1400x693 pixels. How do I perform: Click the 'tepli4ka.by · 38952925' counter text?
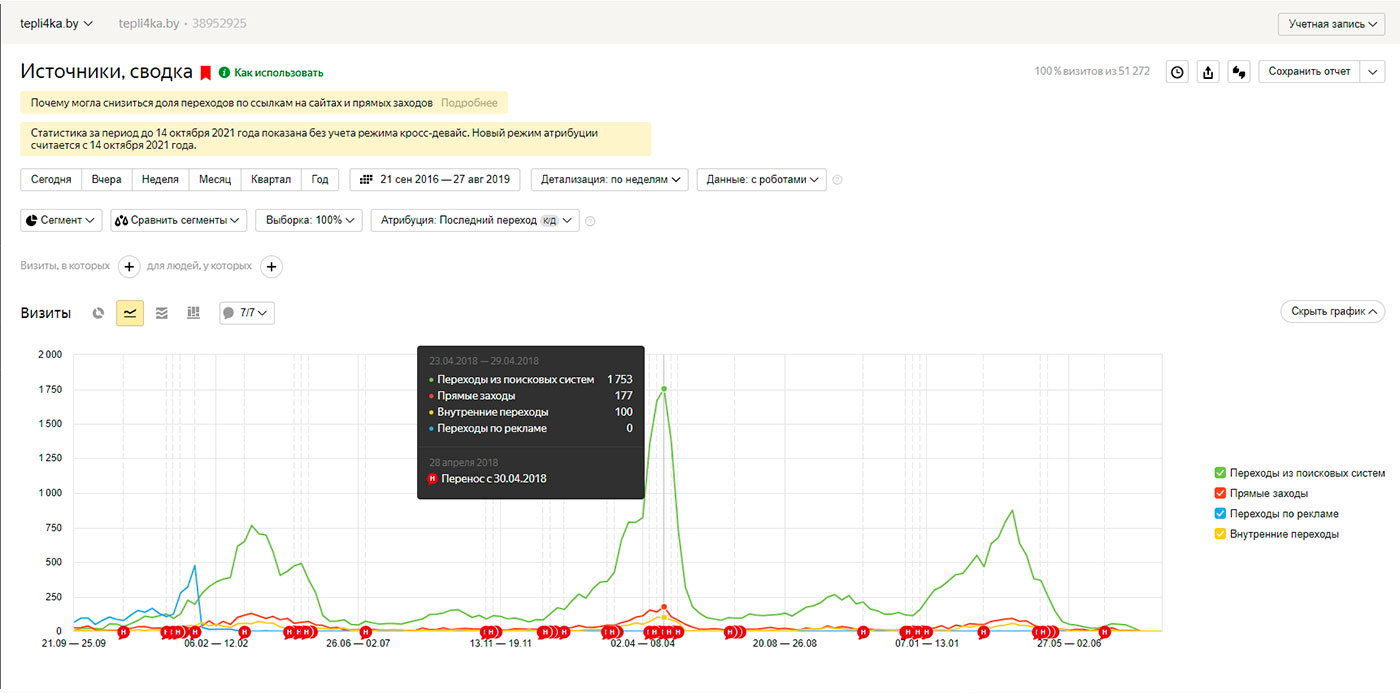(x=182, y=23)
